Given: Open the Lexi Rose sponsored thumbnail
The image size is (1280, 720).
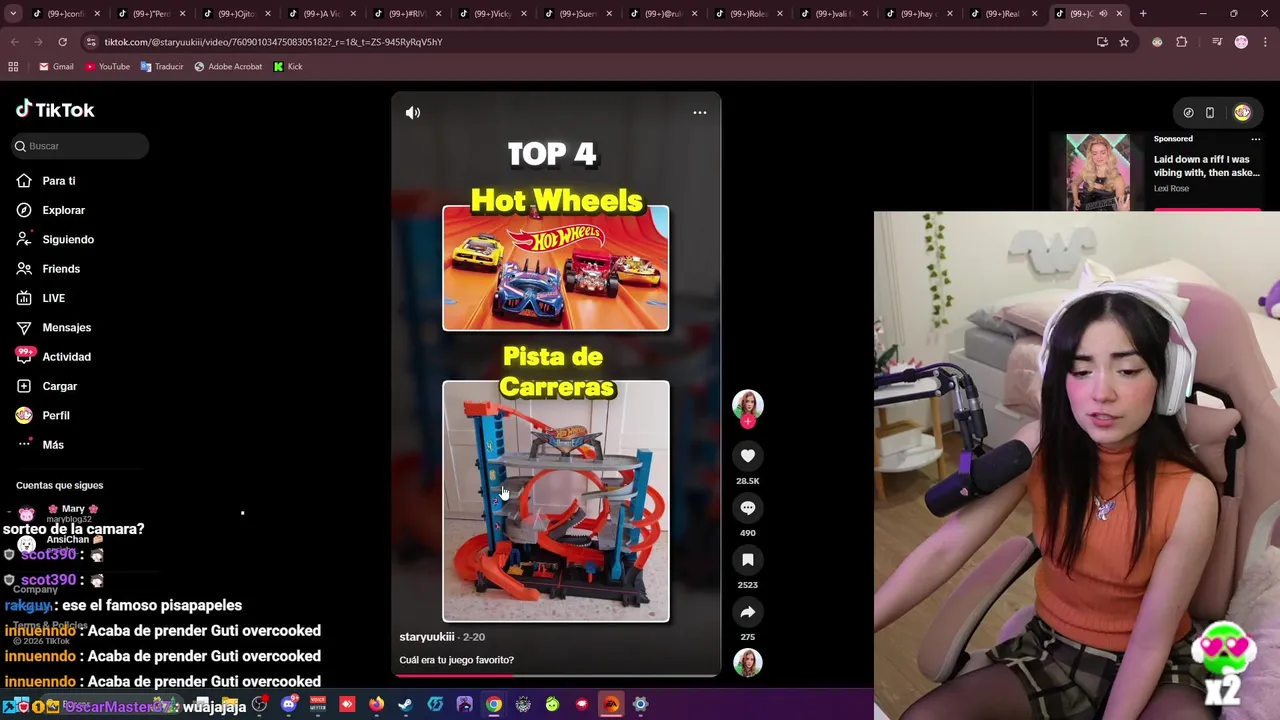Looking at the screenshot, I should coord(1098,172).
